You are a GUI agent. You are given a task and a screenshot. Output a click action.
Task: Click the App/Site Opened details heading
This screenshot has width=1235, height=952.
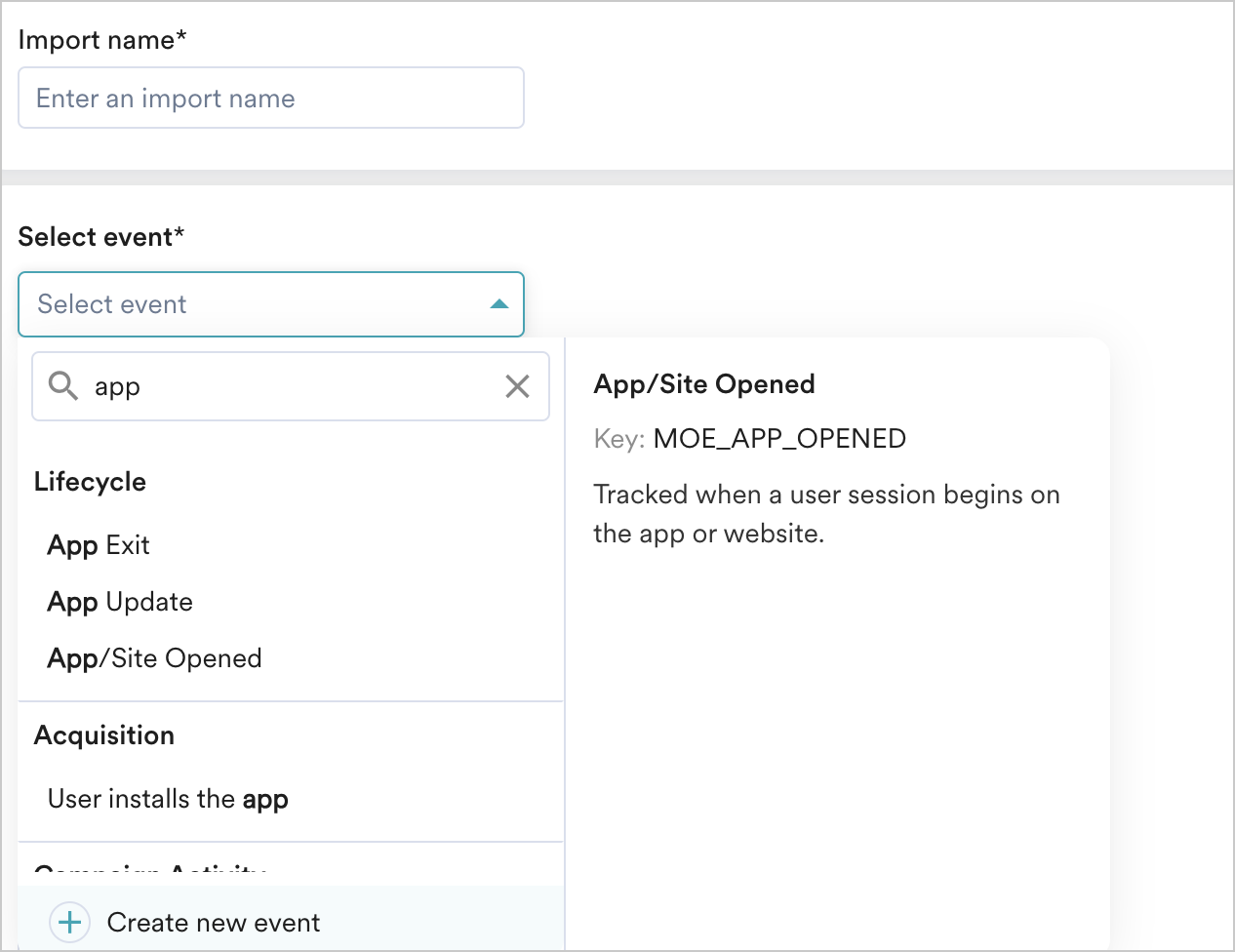point(704,384)
